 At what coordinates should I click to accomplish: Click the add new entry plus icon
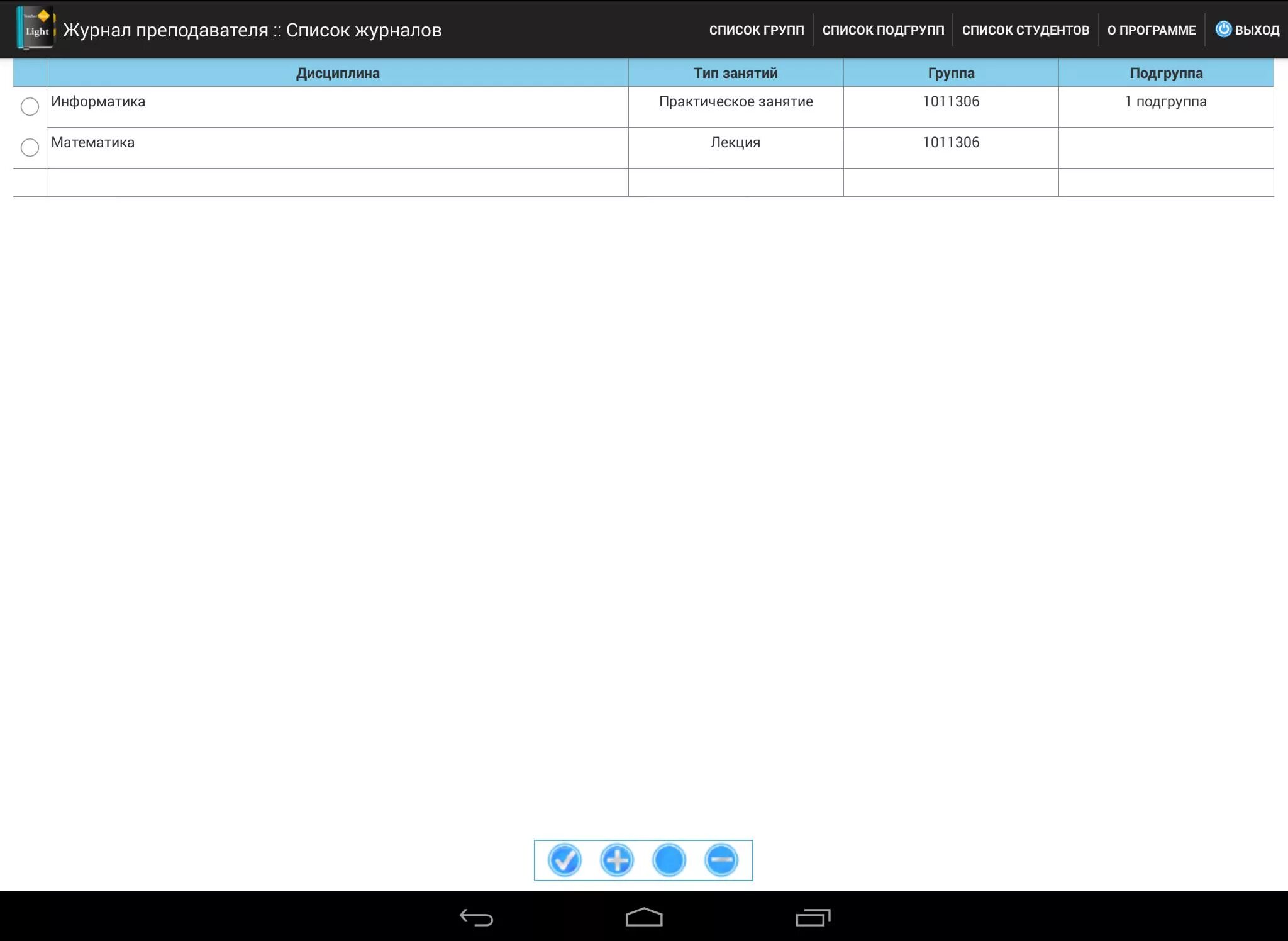617,860
